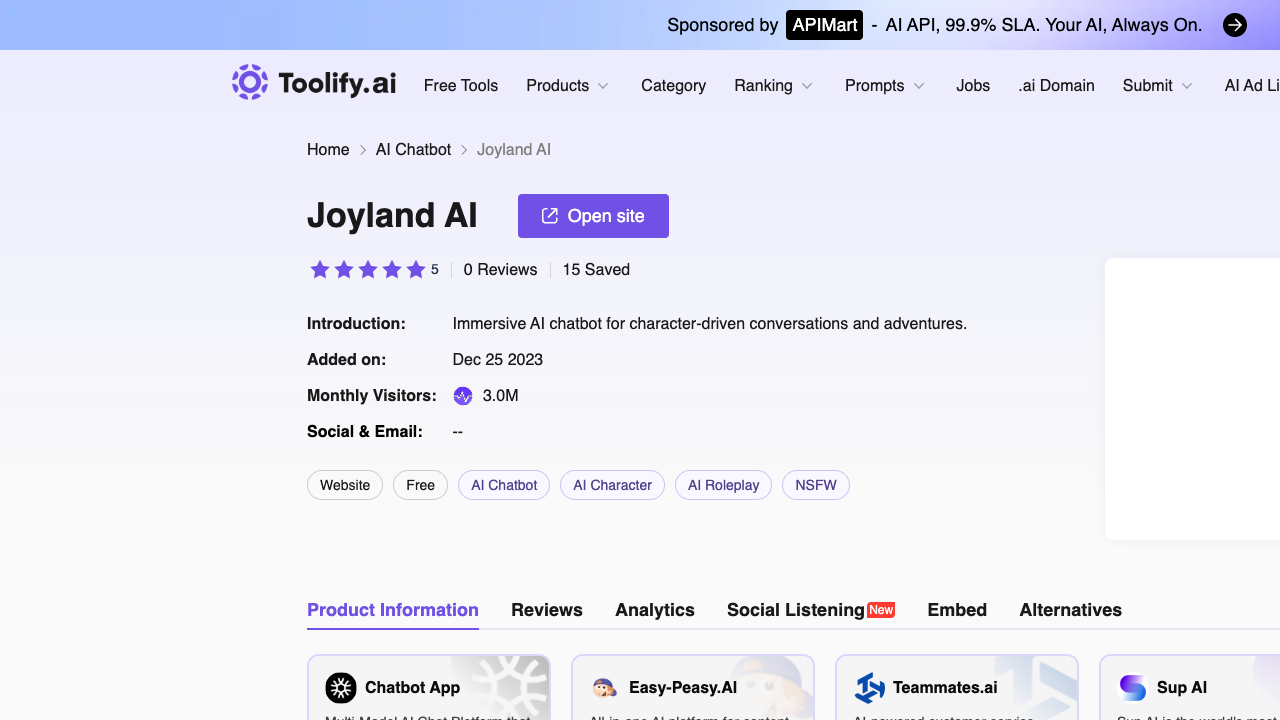Click the monthly visitors analytics icon

[463, 396]
